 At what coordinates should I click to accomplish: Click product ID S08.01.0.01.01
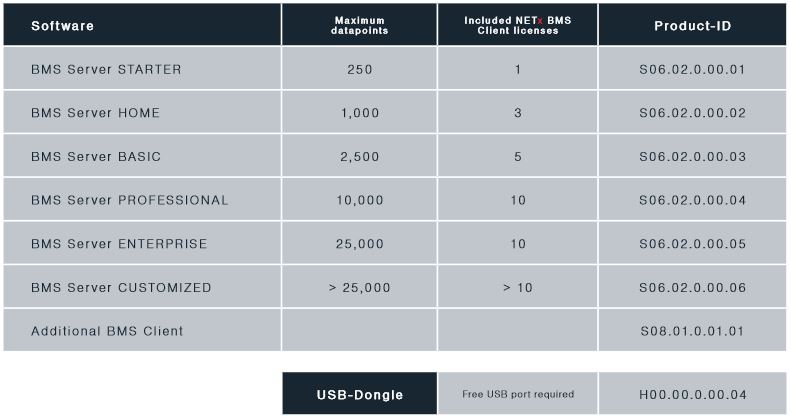click(692, 331)
